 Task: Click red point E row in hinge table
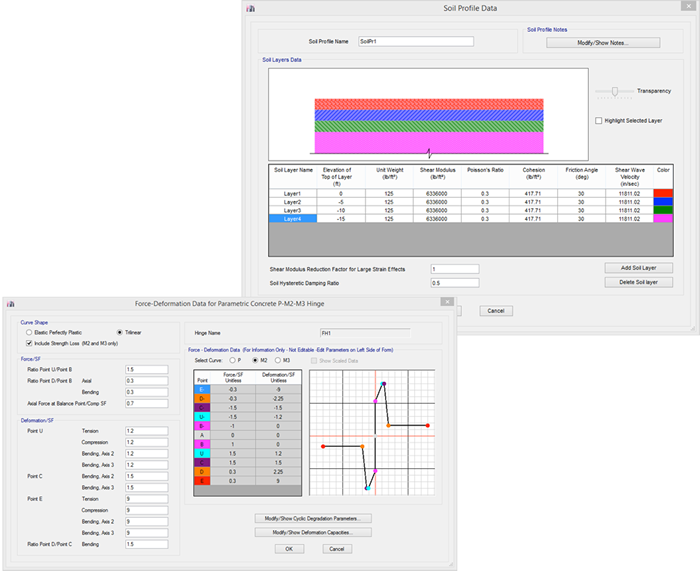[x=247, y=481]
